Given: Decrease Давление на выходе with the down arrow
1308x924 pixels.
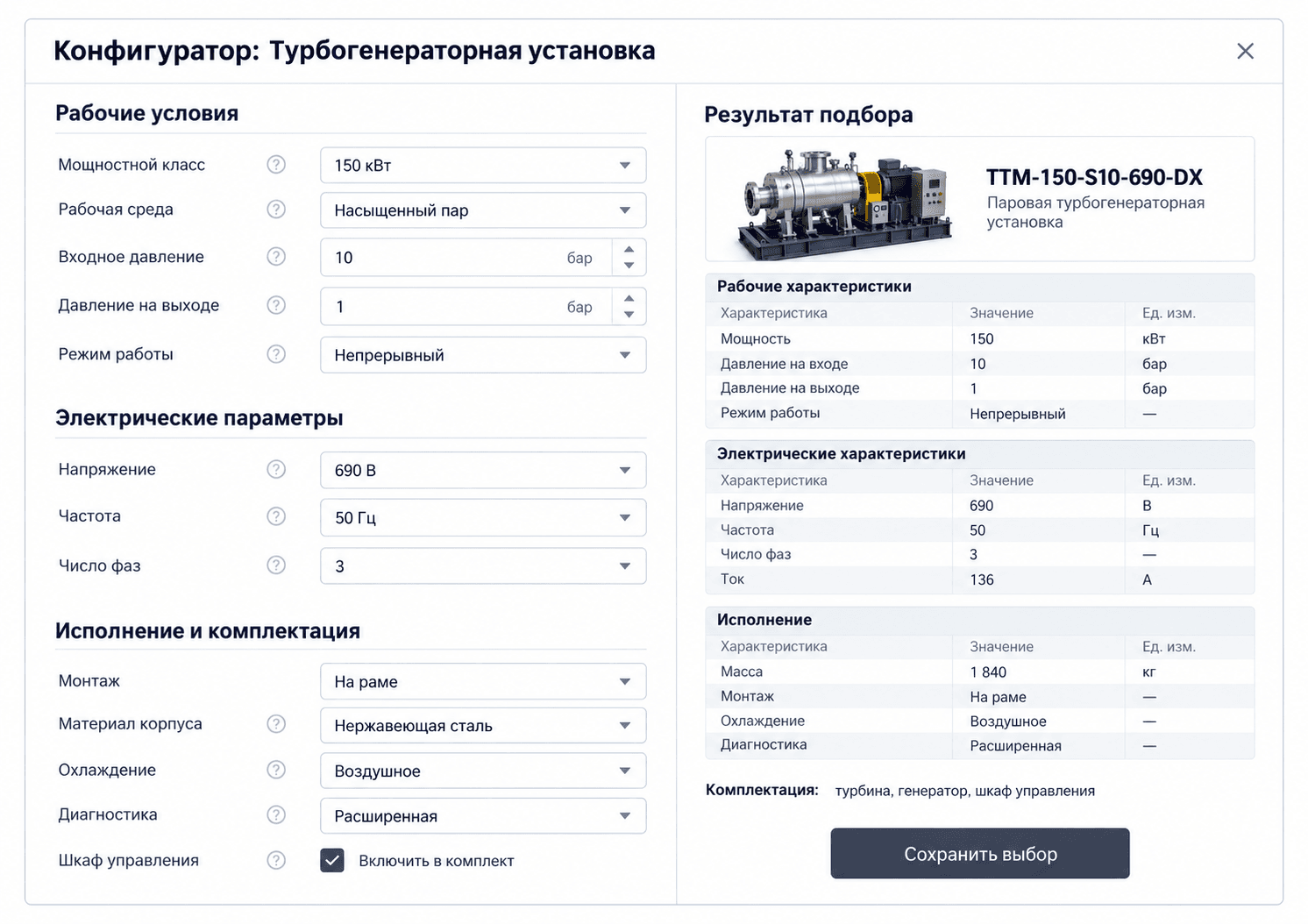Looking at the screenshot, I should coord(629,315).
